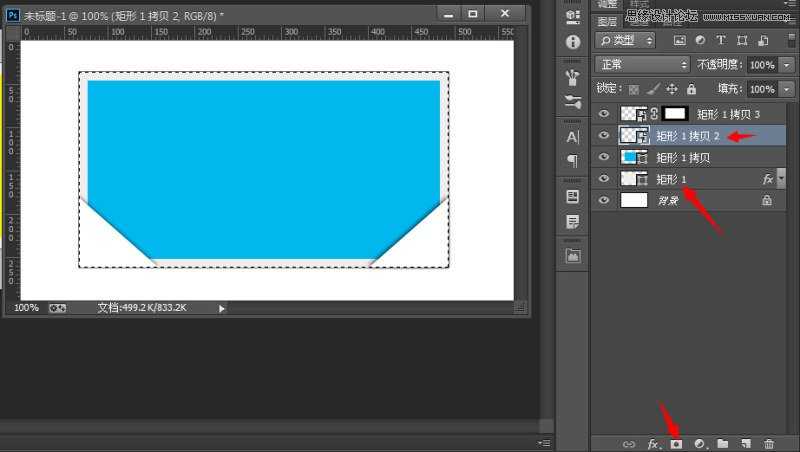800x452 pixels.
Task: Click the 填充 fill value field
Action: pos(761,89)
